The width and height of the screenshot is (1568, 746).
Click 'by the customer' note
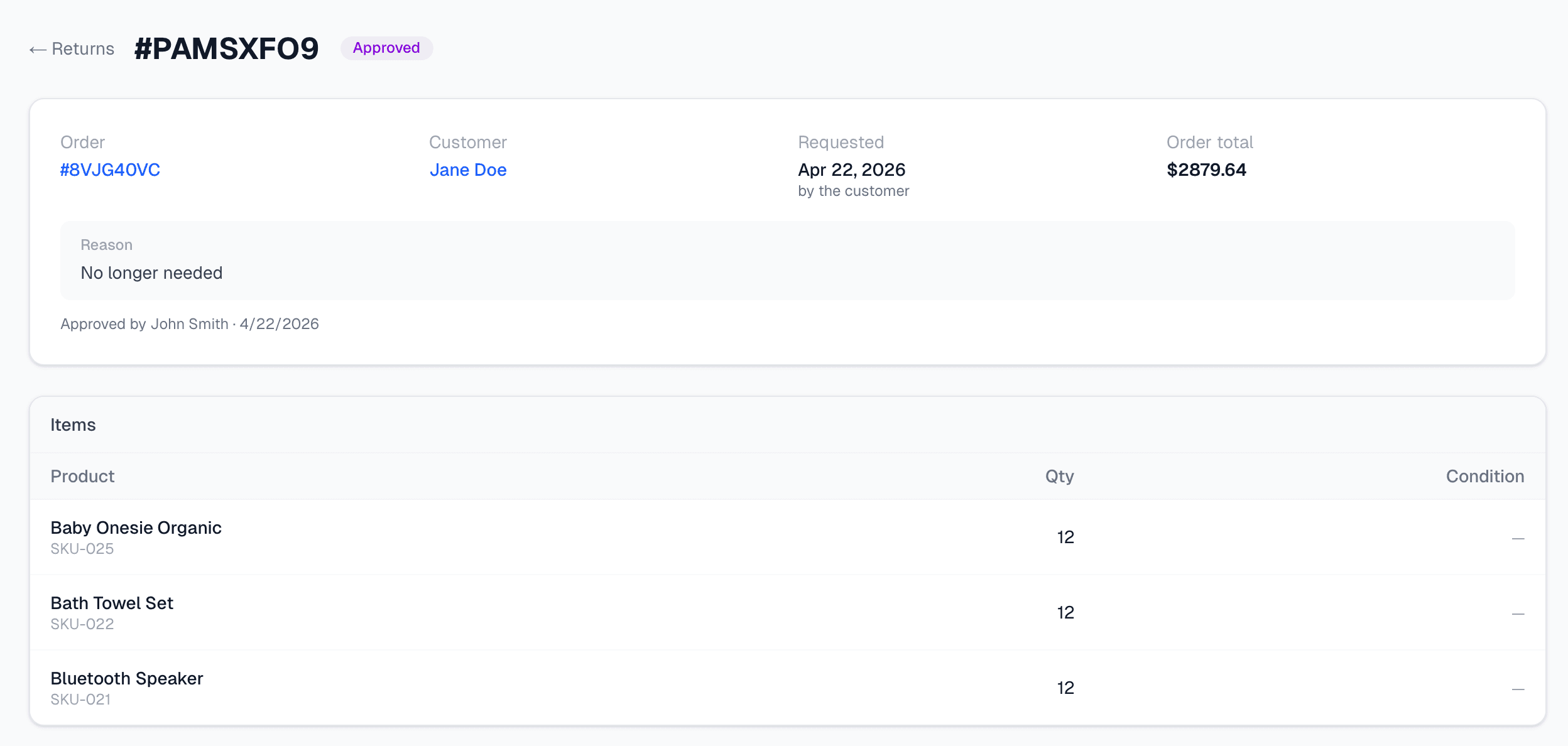853,191
